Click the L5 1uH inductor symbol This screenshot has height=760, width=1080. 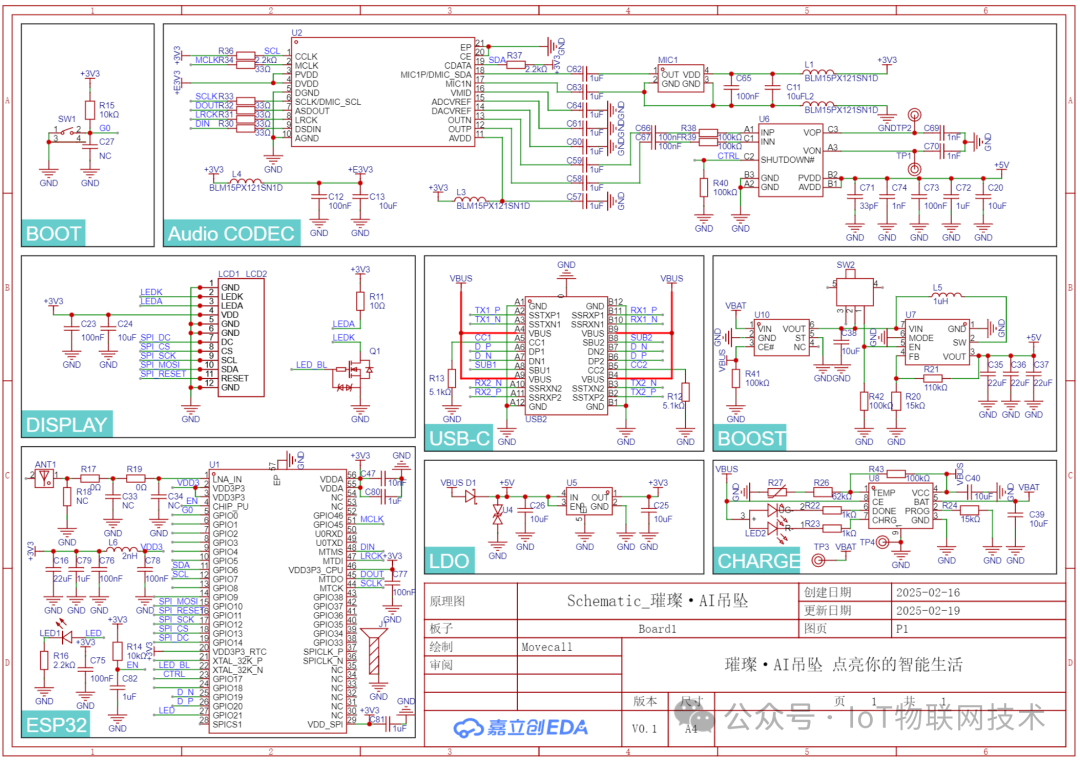(946, 297)
